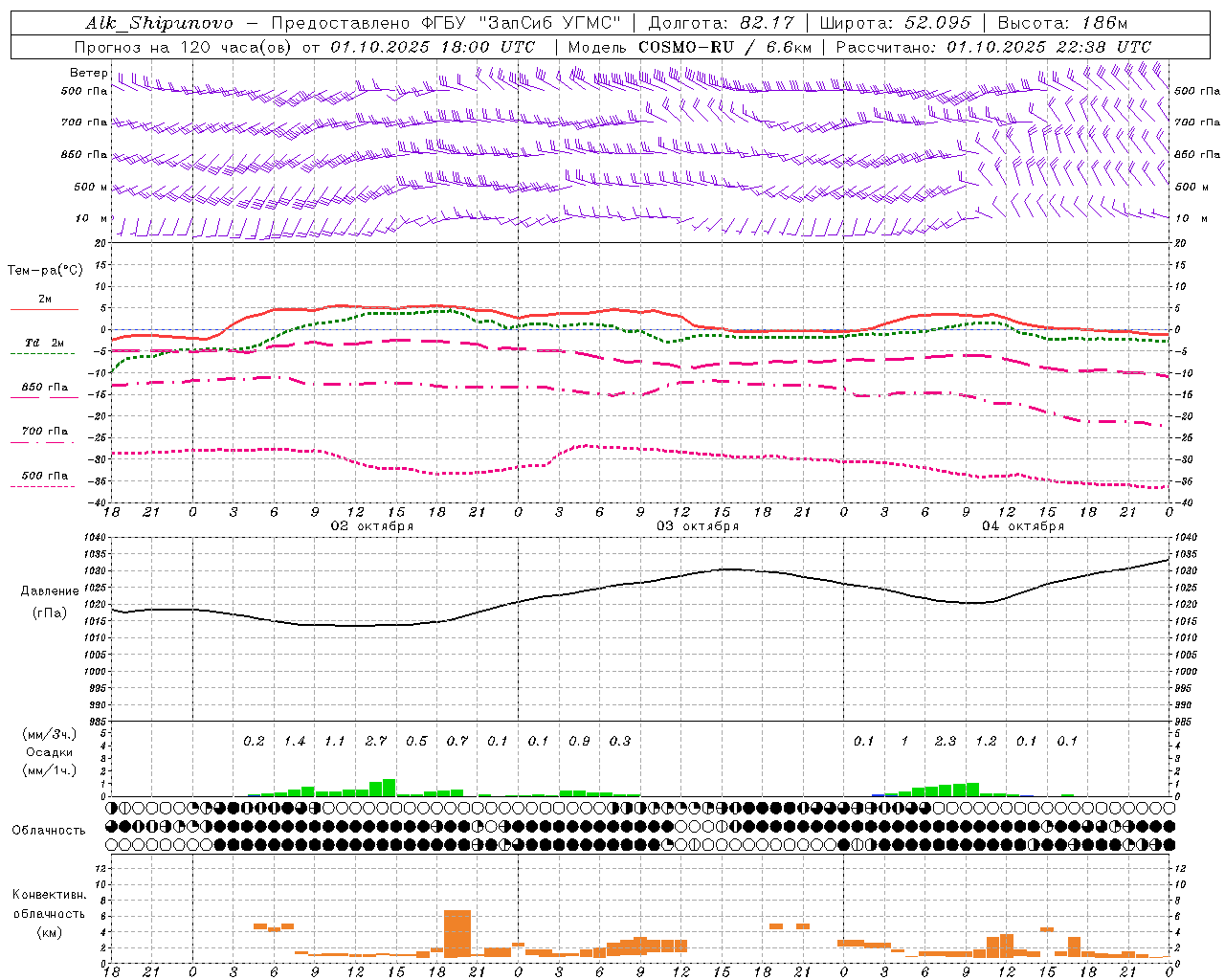The image size is (1225, 980).
Task: Select the 2.3 precipitation value
Action: (x=946, y=741)
